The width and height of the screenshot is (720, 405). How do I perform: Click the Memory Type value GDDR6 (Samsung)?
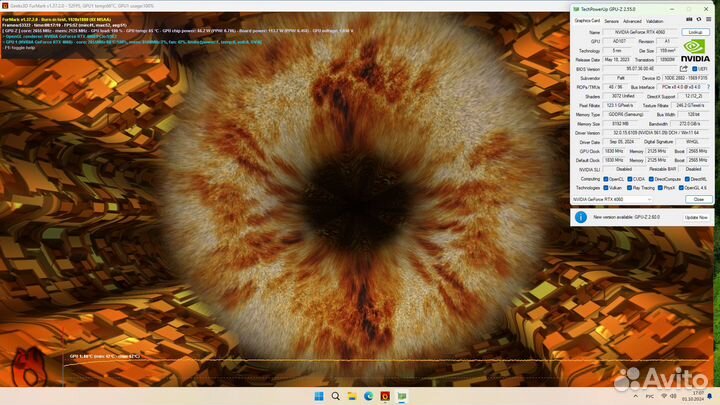tap(625, 114)
